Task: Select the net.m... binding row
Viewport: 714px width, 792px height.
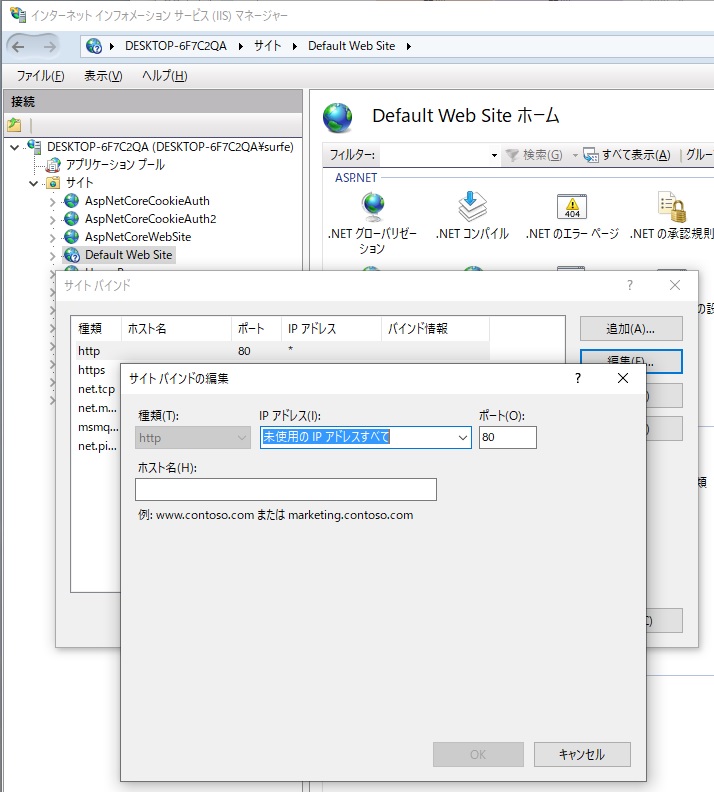Action: click(x=97, y=408)
